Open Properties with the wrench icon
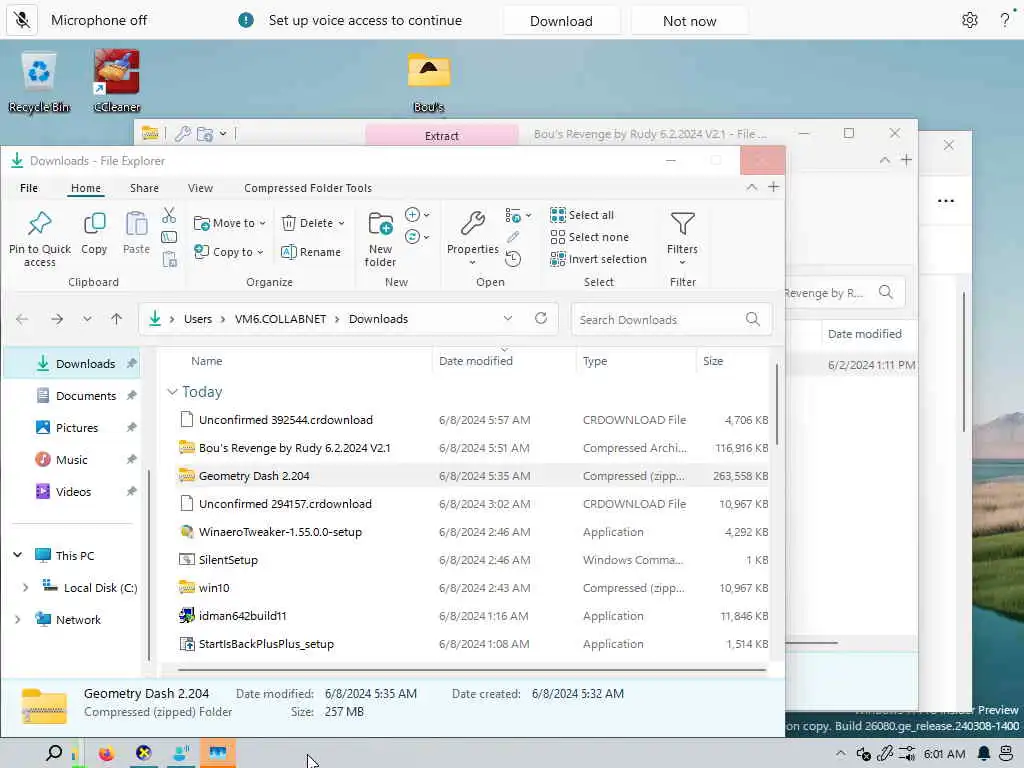This screenshot has height=768, width=1024. 473,223
